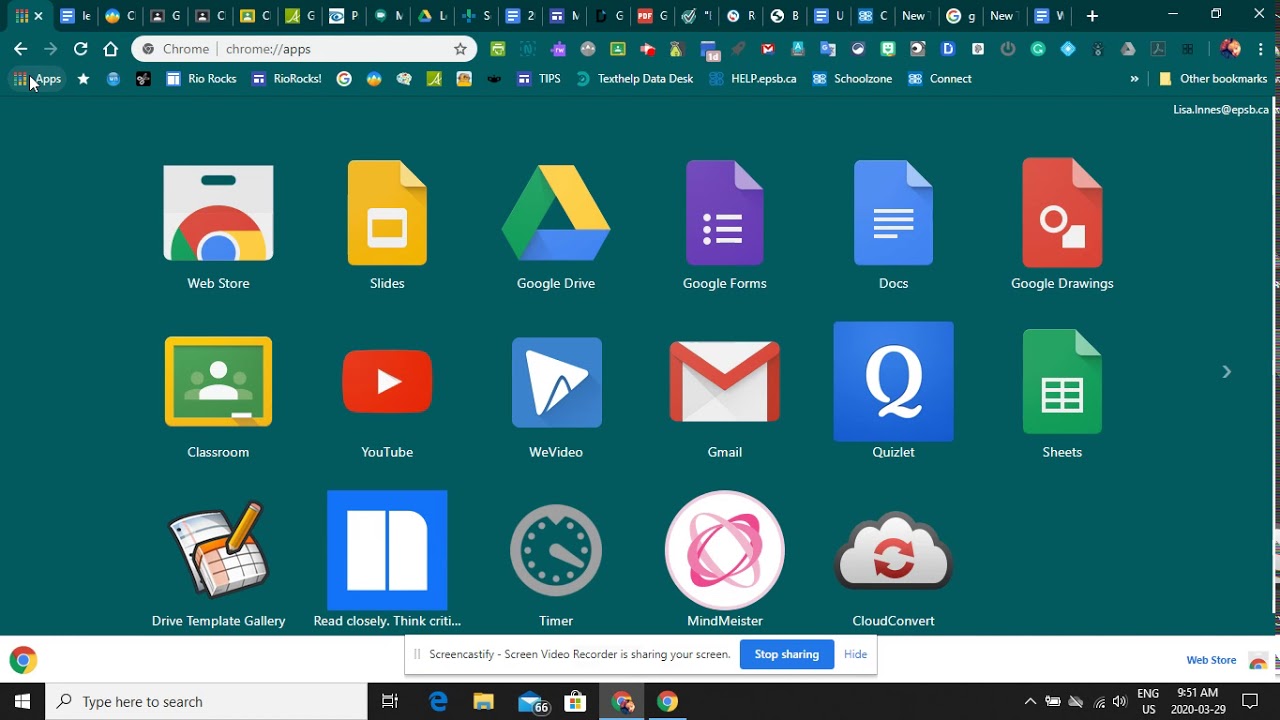Open the ENG US language selector
Viewport: 1280px width, 720px height.
pos(1148,702)
